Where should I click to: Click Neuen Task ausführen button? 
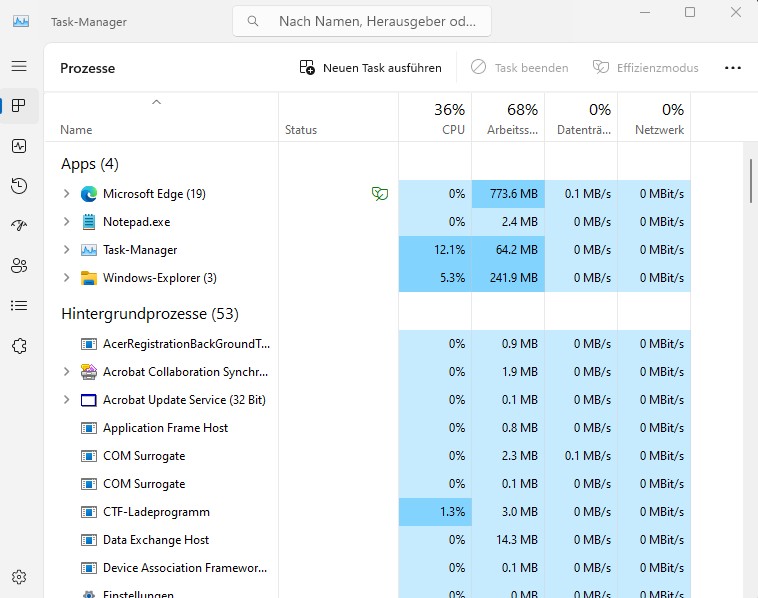(370, 68)
